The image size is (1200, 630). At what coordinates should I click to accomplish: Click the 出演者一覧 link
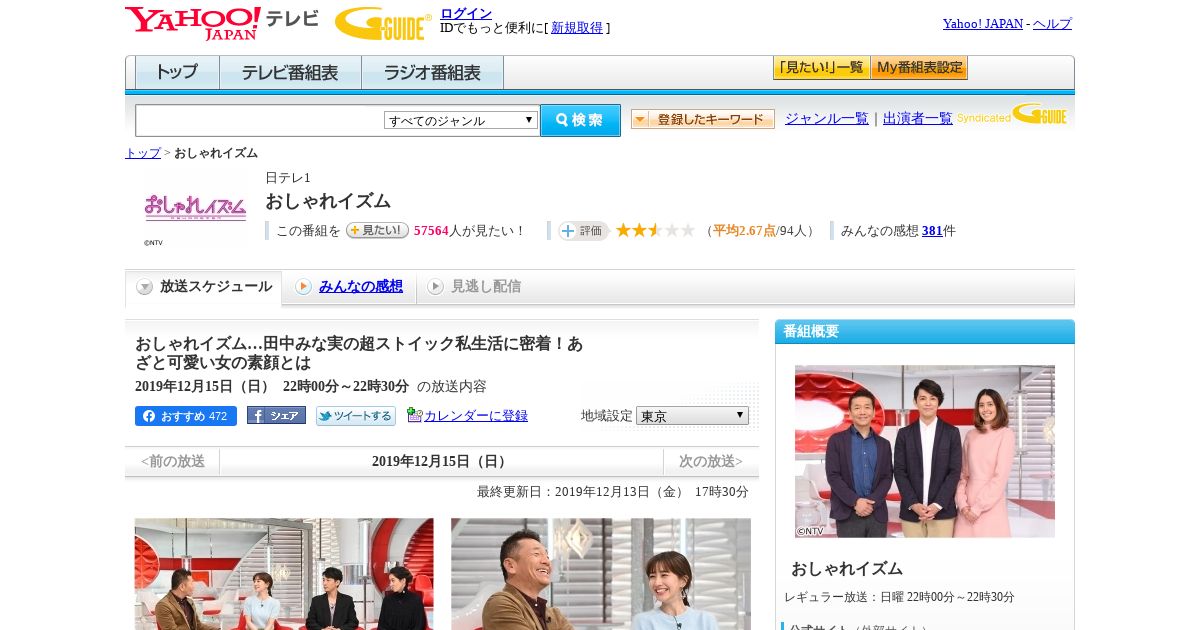(x=918, y=119)
